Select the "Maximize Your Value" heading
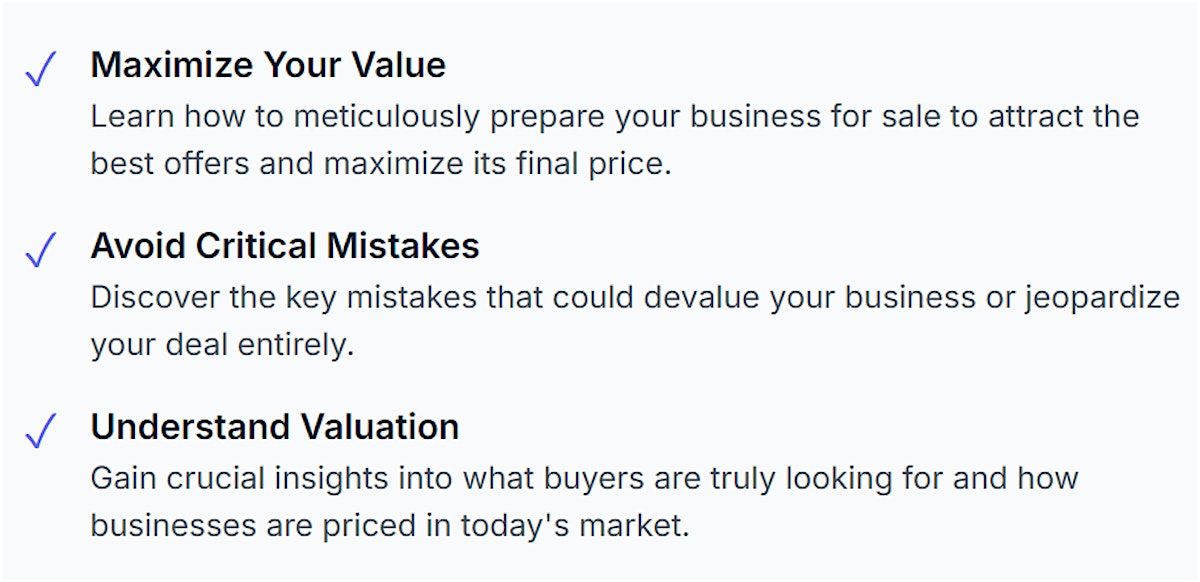The width and height of the screenshot is (1200, 582). coord(268,65)
